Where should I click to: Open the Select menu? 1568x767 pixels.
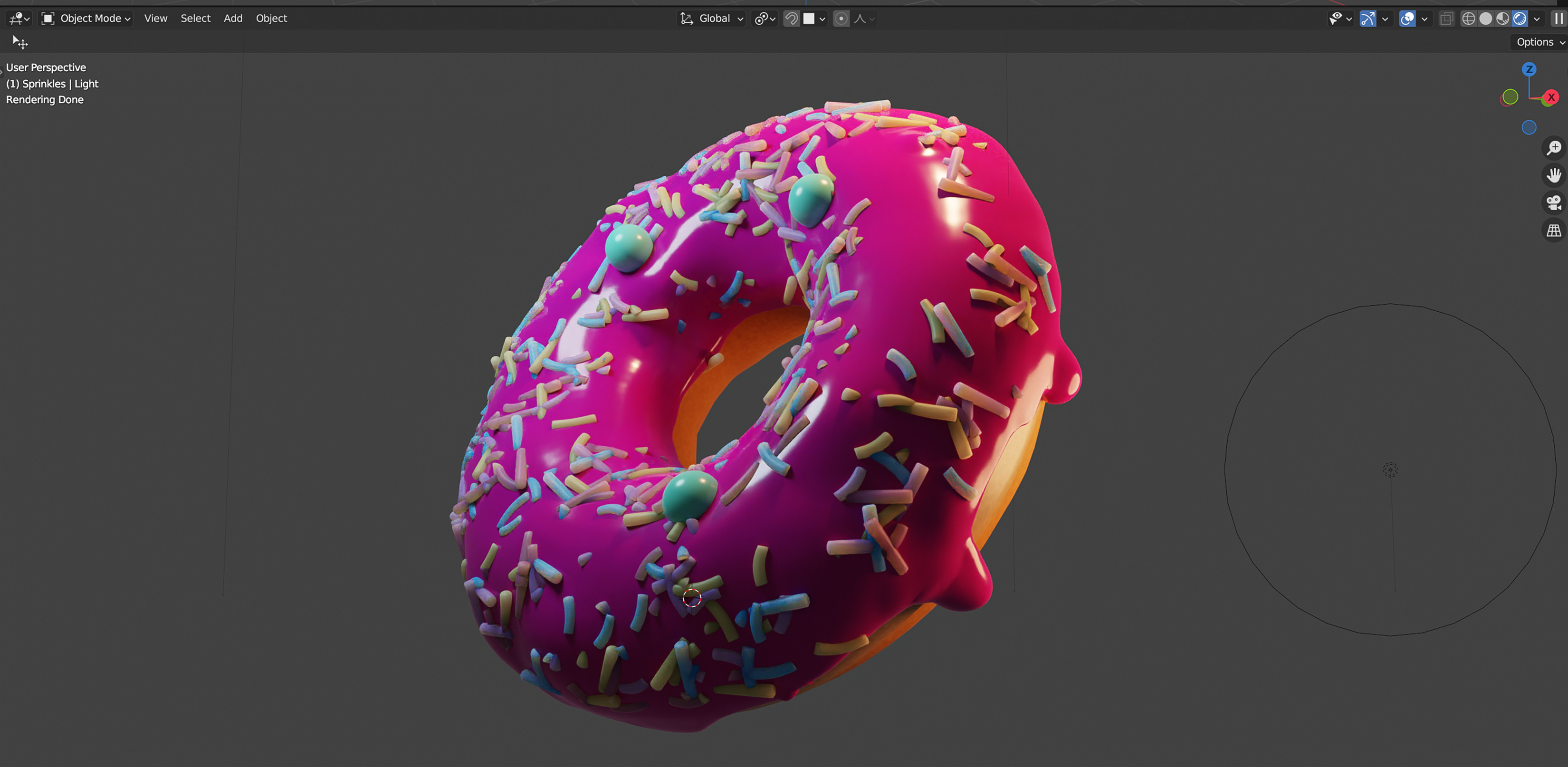pos(195,19)
